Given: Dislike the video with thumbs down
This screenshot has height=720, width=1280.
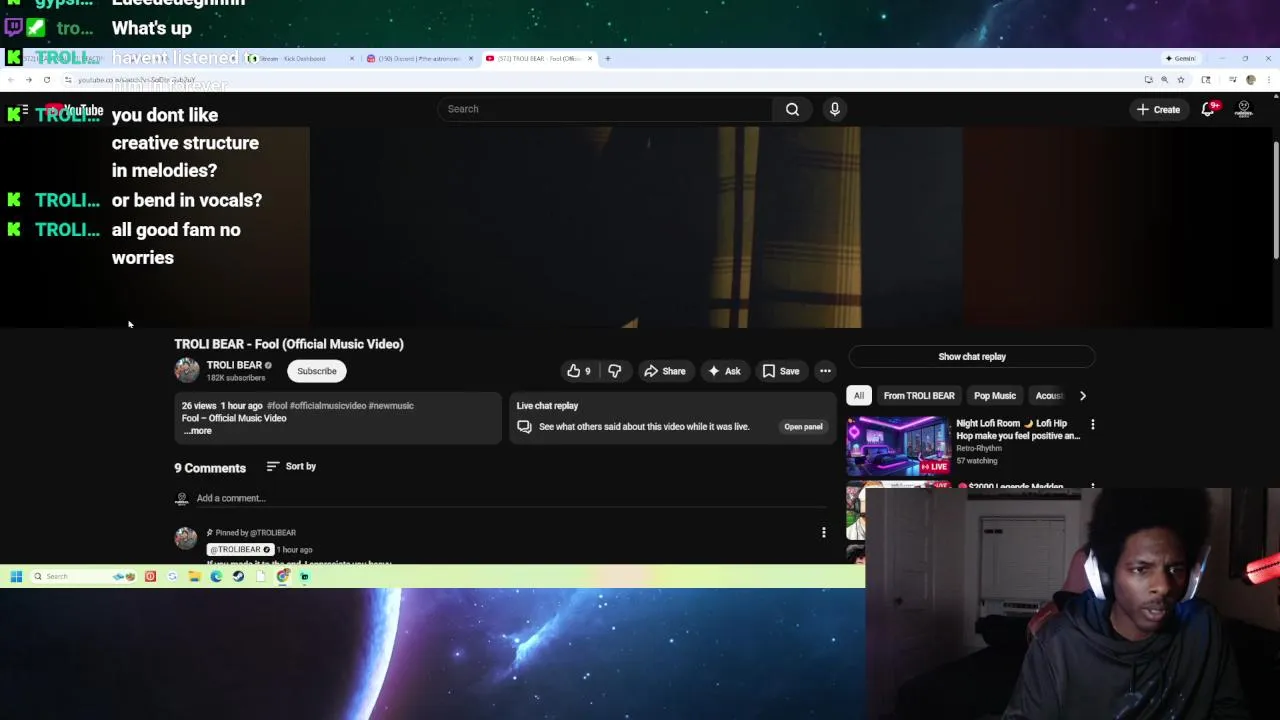Looking at the screenshot, I should pyautogui.click(x=614, y=371).
